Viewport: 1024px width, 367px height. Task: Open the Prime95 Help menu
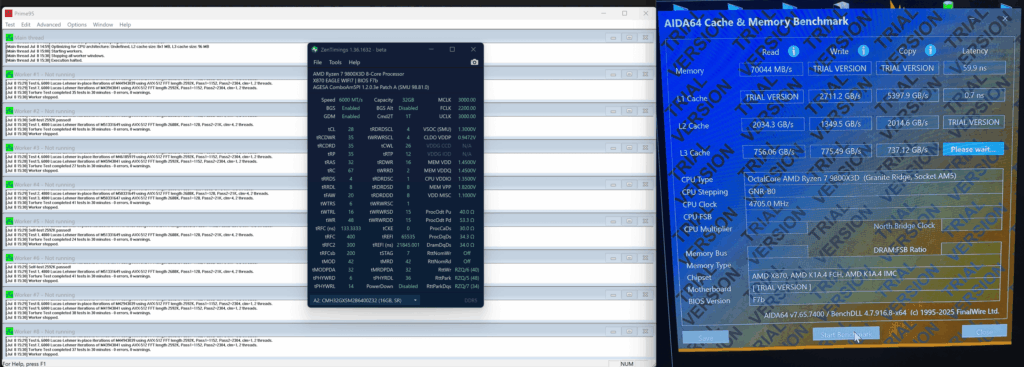tap(125, 25)
